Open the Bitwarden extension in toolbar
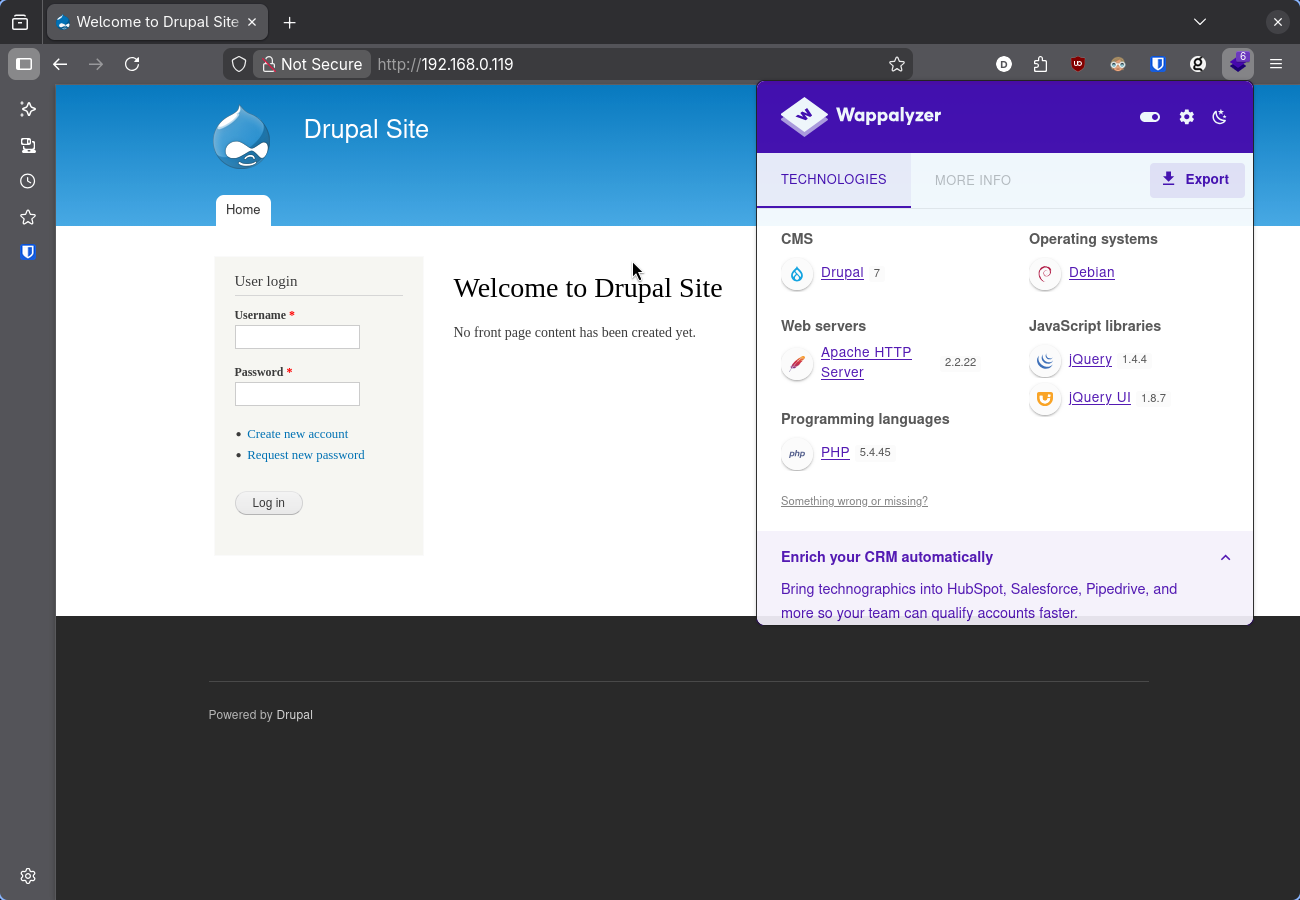The image size is (1300, 900). point(1157,64)
